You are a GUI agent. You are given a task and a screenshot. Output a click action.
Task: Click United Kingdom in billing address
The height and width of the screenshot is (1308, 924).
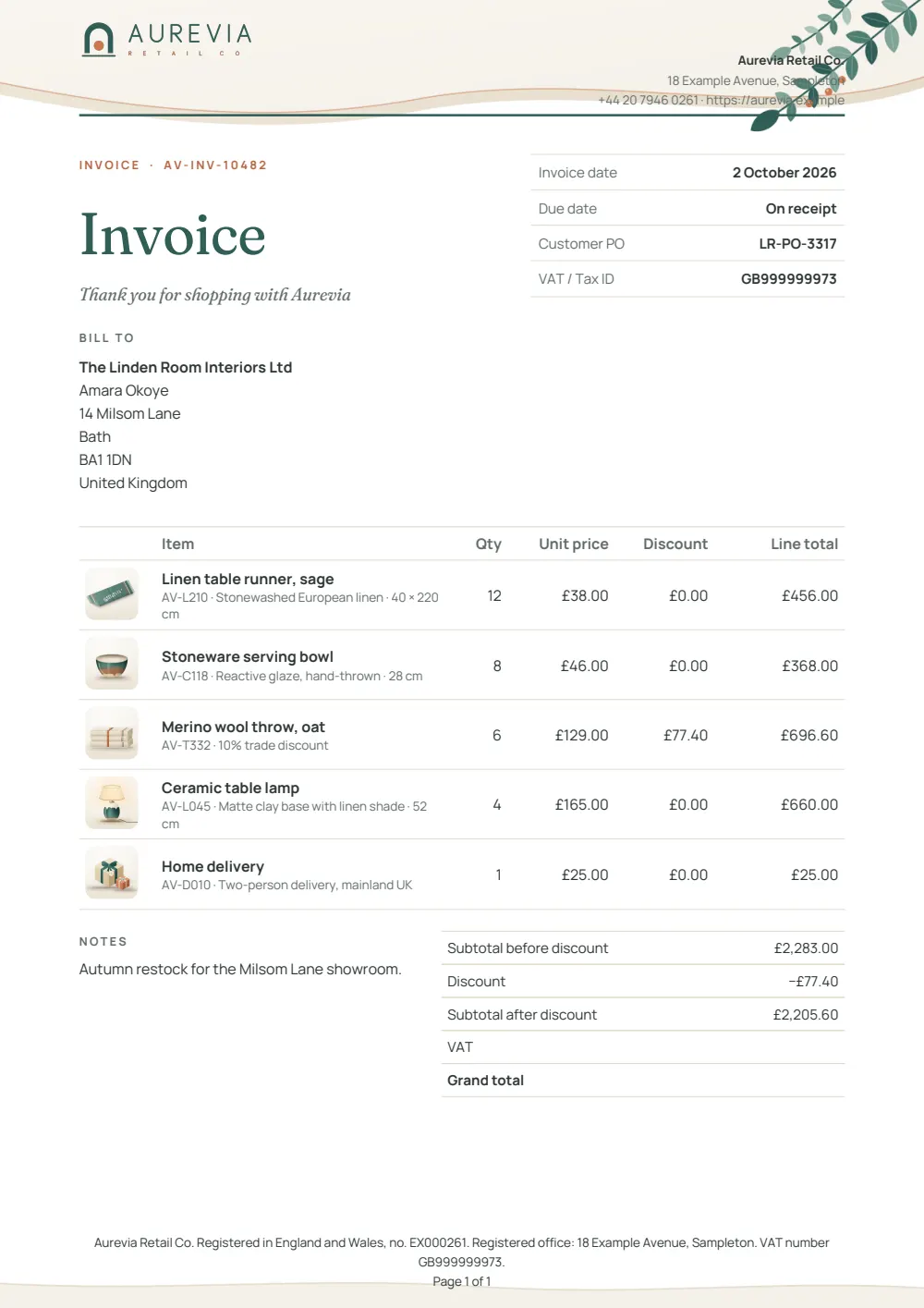pyautogui.click(x=133, y=483)
